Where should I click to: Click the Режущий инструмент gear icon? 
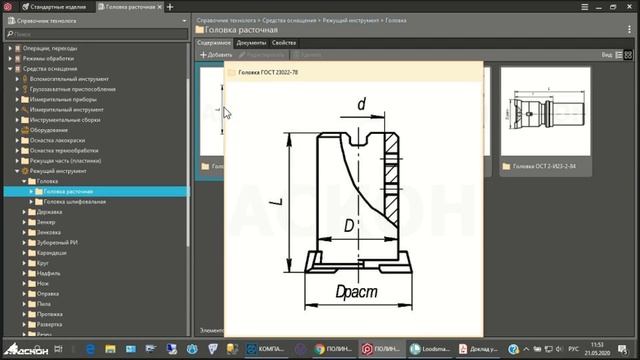point(25,171)
